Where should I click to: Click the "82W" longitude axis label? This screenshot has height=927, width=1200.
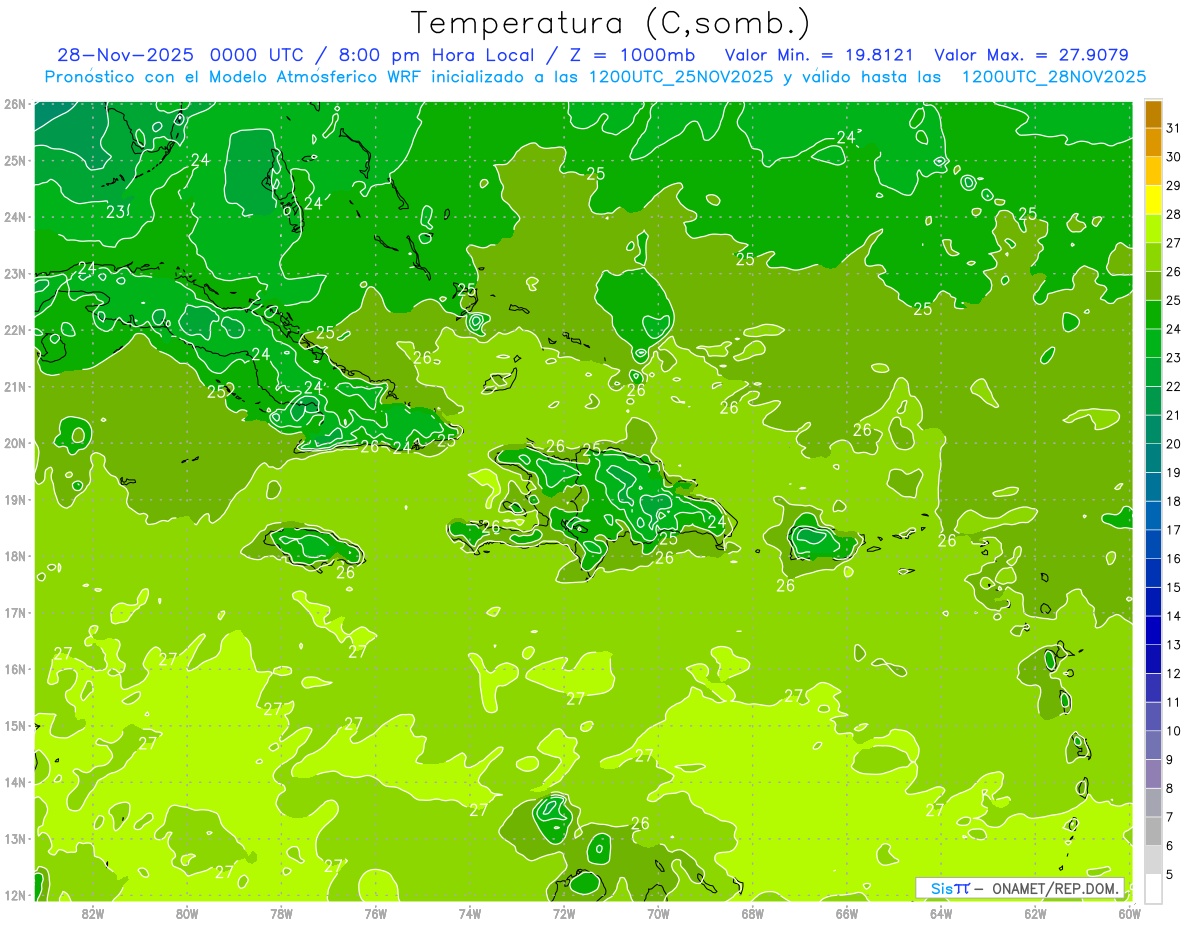point(93,913)
